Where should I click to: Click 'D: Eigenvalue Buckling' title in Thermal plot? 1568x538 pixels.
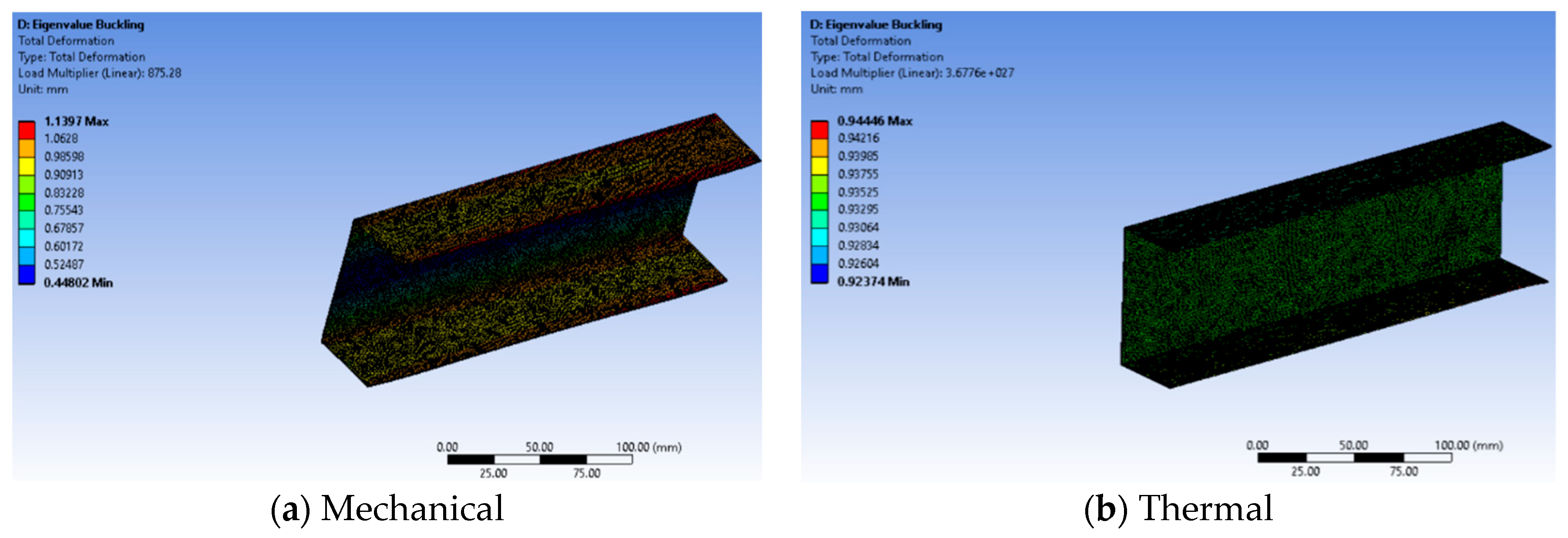(876, 25)
